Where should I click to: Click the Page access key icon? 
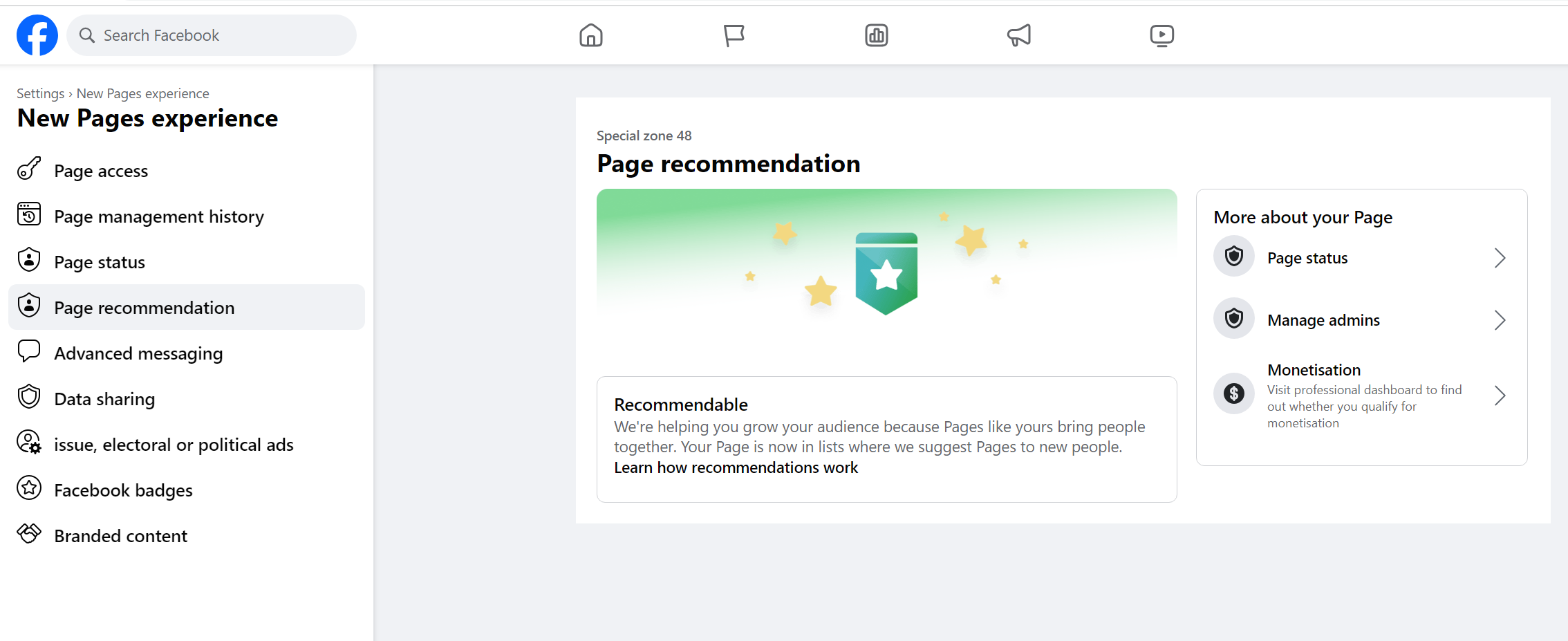pyautogui.click(x=29, y=169)
